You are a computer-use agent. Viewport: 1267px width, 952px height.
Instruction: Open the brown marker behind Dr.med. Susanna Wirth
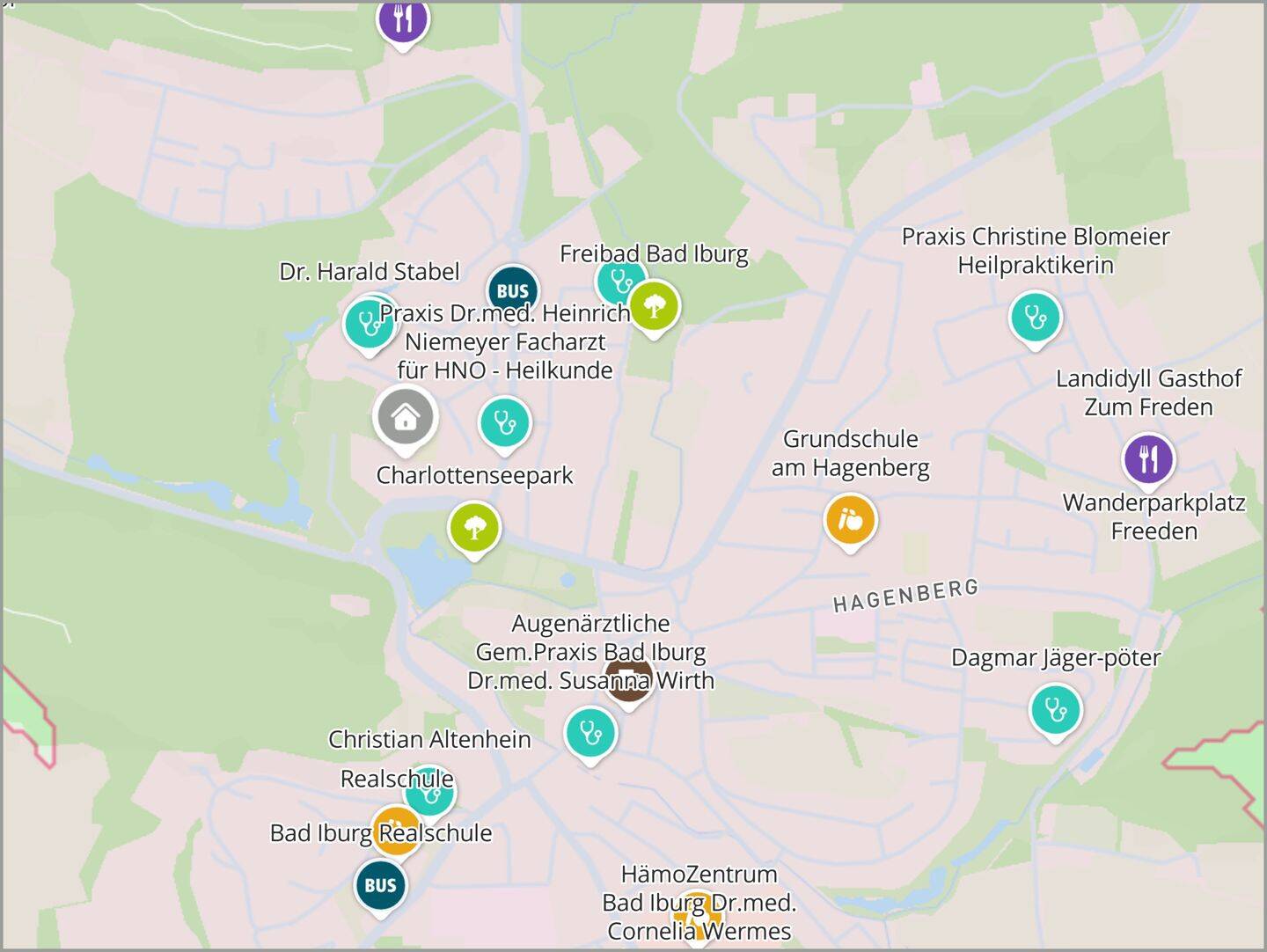(x=628, y=679)
